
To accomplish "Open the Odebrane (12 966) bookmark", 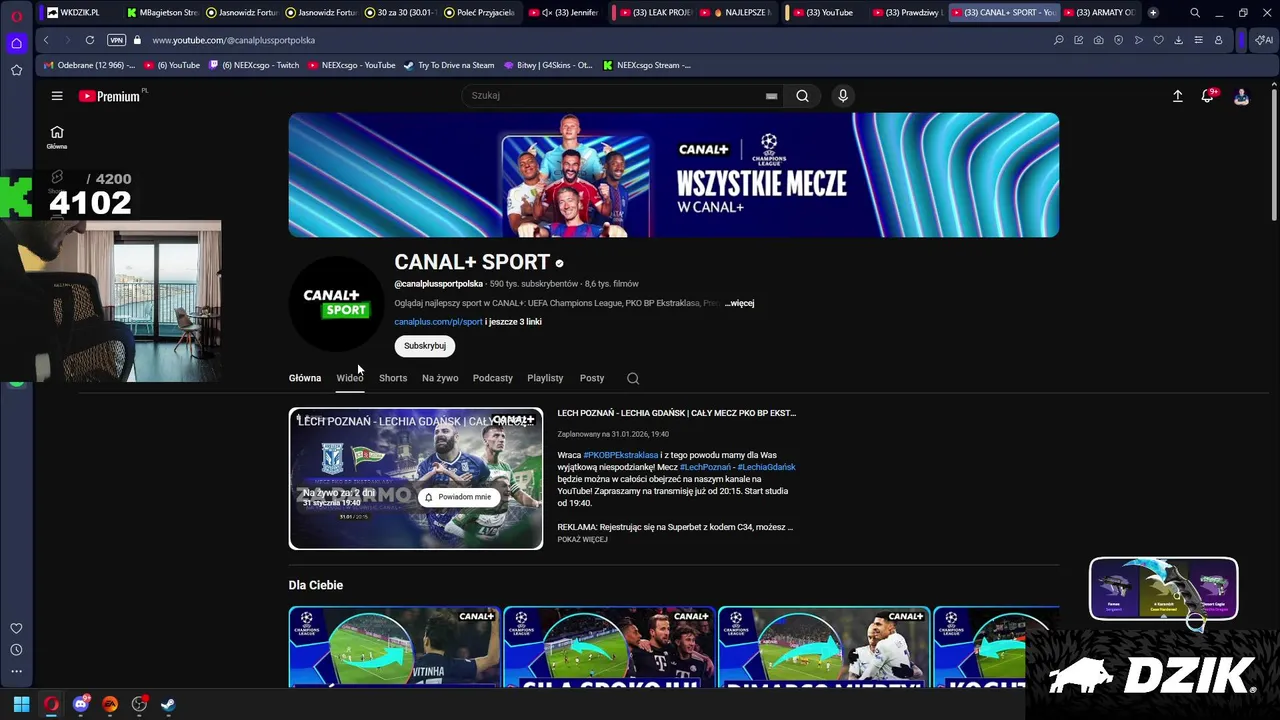I will tap(89, 65).
